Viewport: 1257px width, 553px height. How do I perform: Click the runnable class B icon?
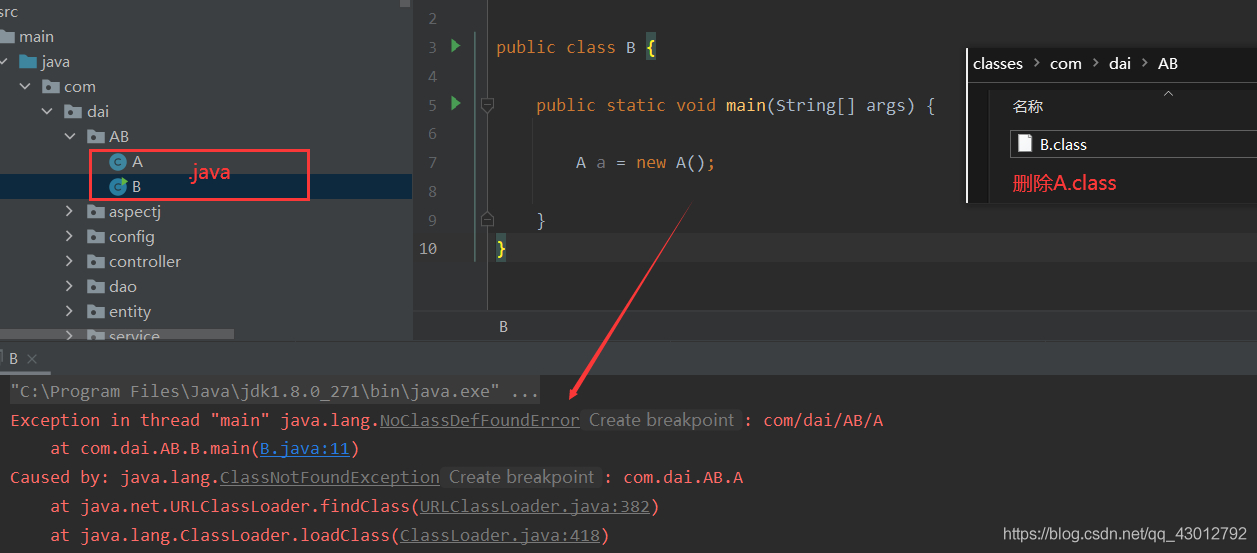click(118, 186)
